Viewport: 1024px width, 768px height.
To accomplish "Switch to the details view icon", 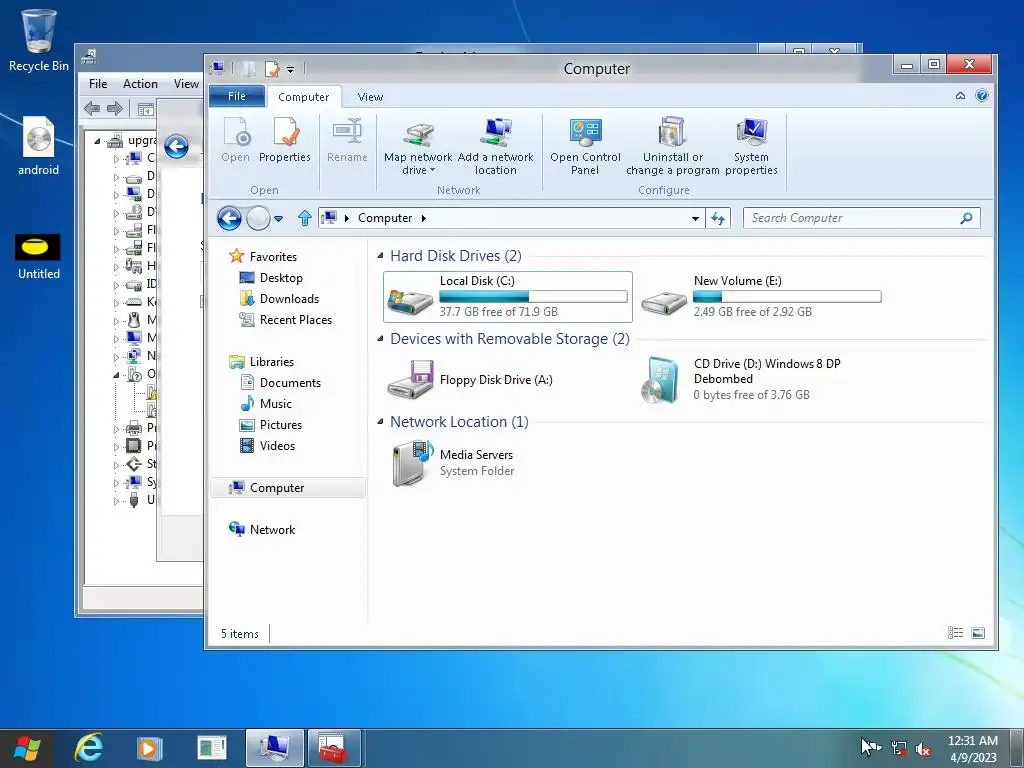I will (955, 633).
